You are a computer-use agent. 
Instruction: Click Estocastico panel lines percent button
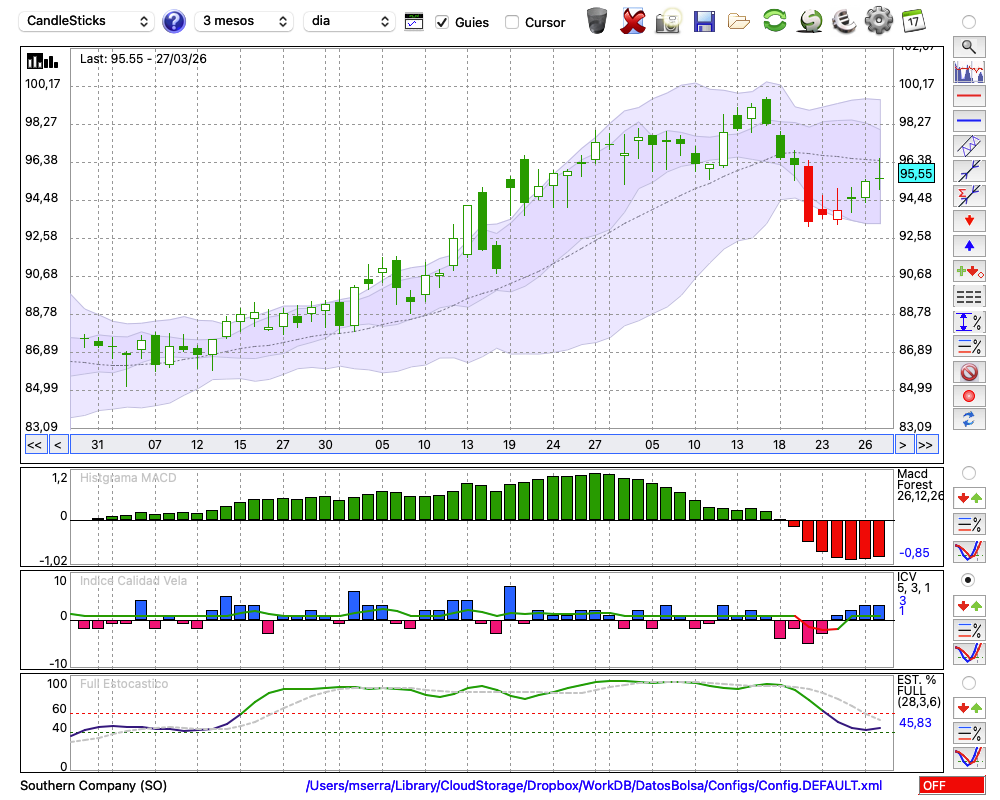point(969,733)
